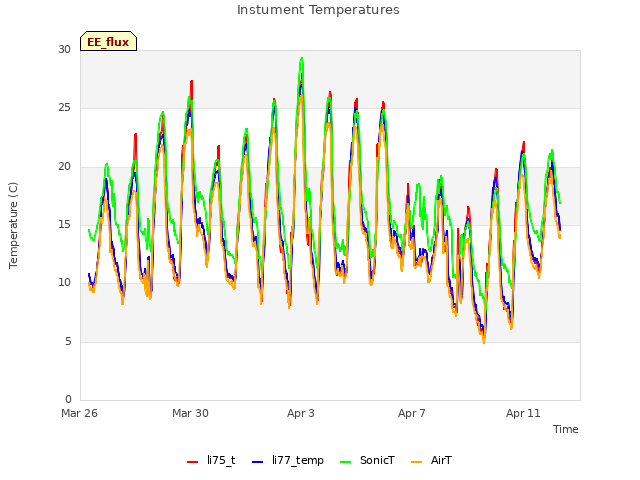Click the Mar 26 x-axis label
This screenshot has height=480, width=640.
79,413
